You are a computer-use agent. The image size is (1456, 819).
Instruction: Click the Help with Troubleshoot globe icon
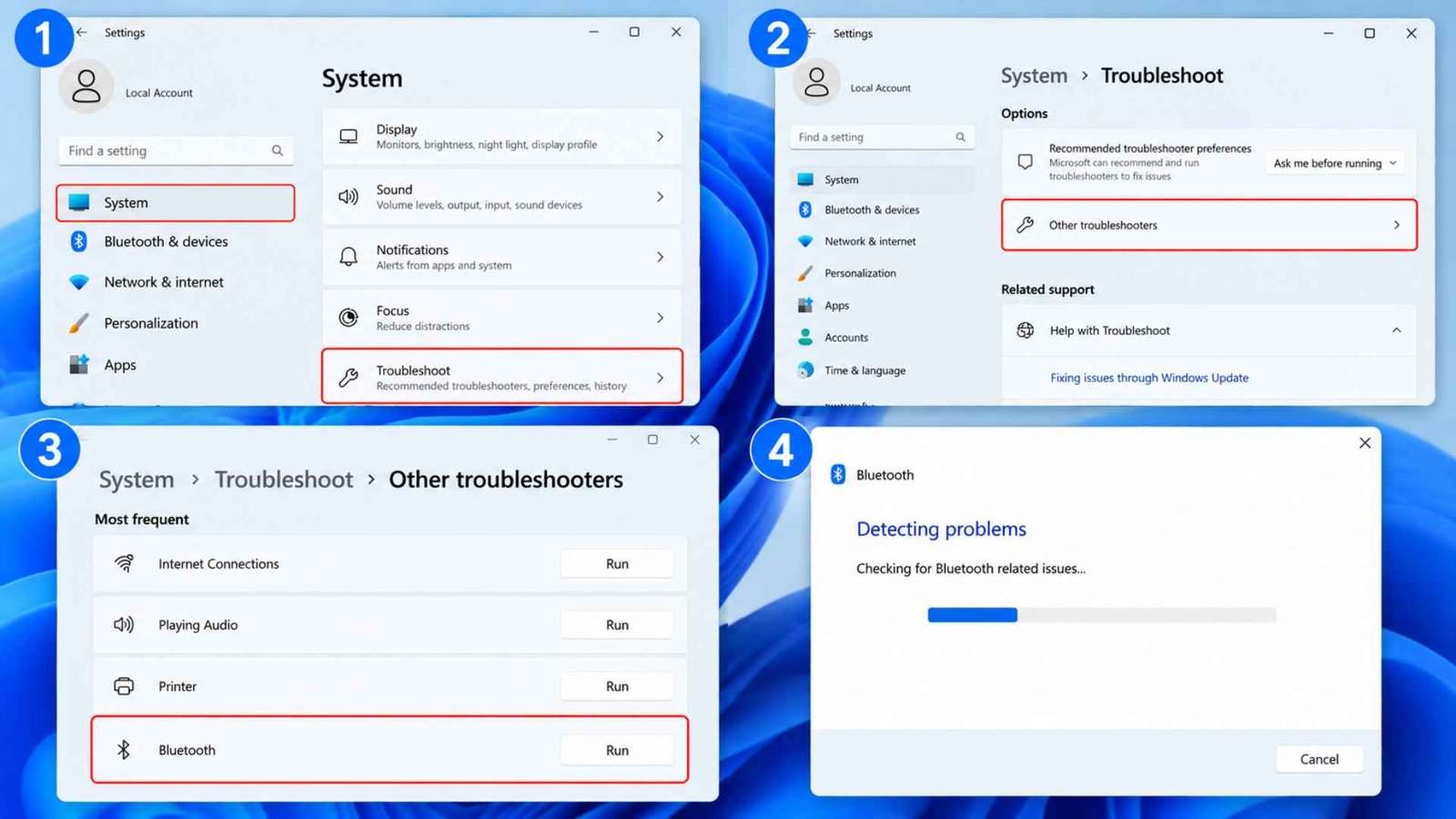(x=1026, y=330)
